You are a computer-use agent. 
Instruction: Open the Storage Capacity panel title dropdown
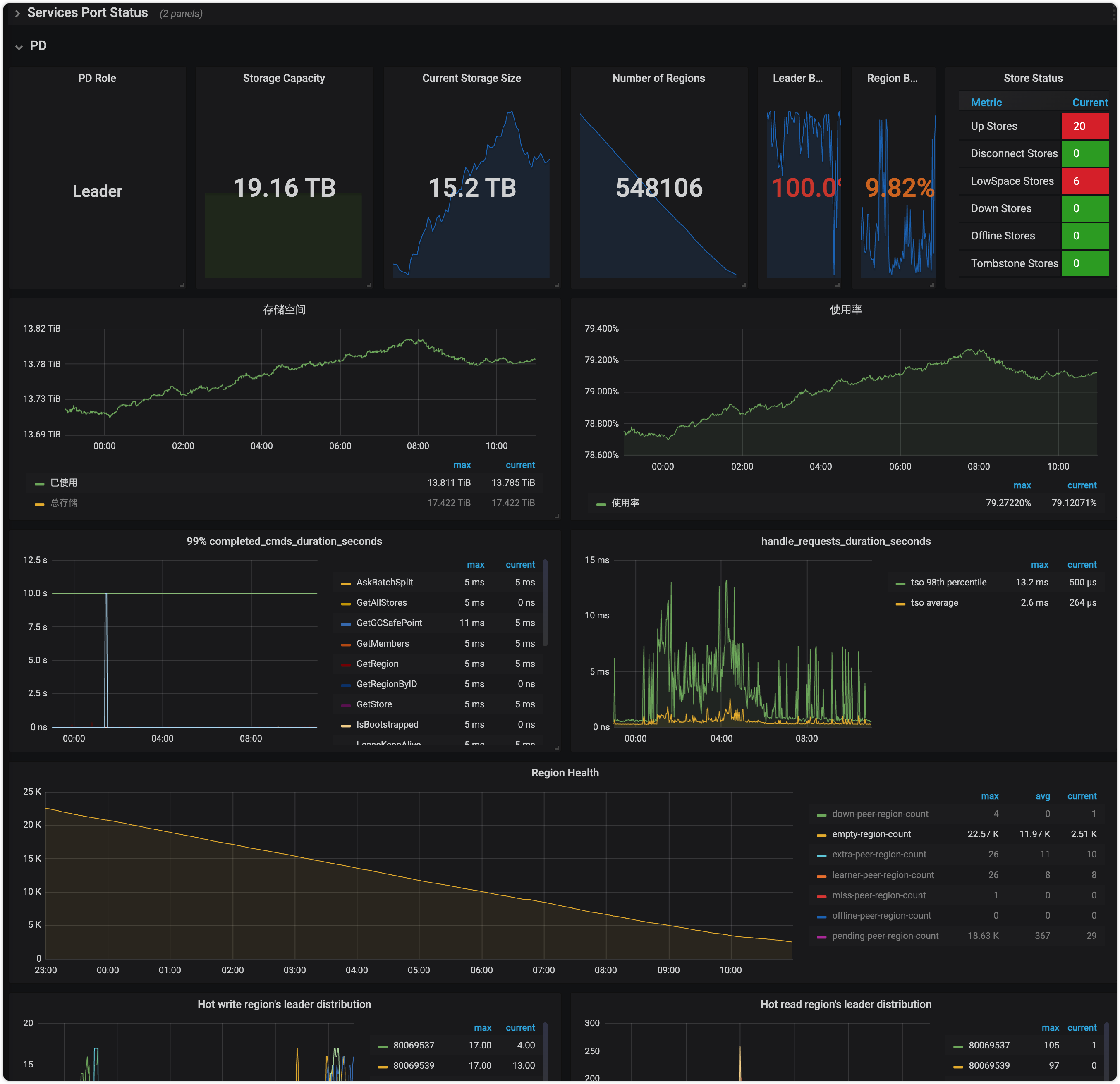pos(283,78)
